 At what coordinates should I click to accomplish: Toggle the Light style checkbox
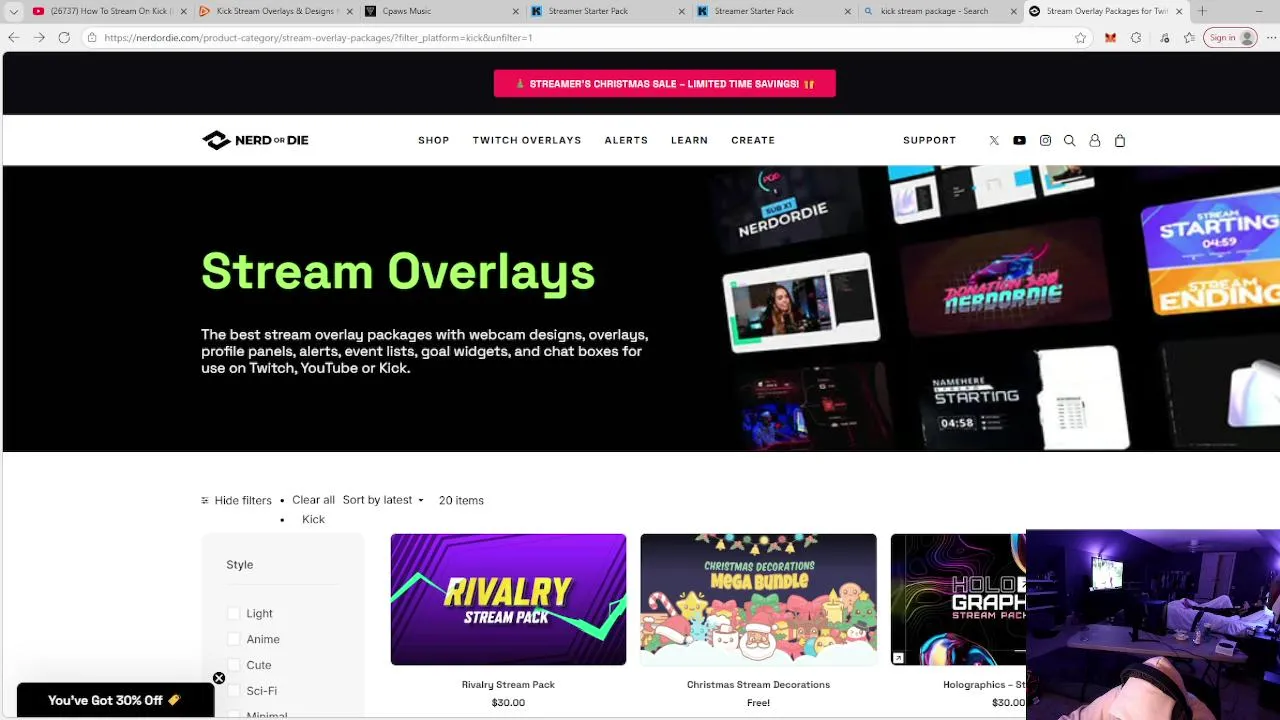click(234, 613)
